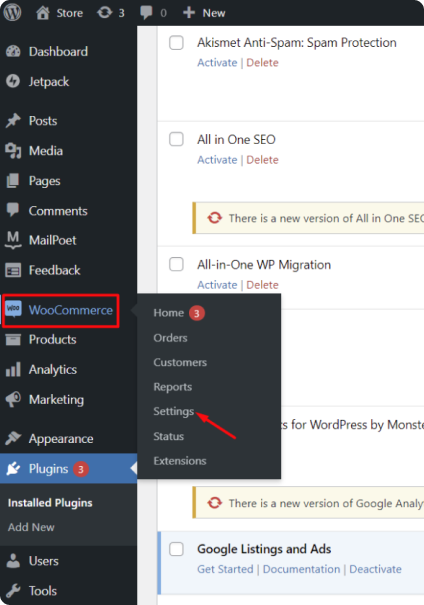Click the Marketing menu label
The width and height of the screenshot is (424, 605).
(x=56, y=399)
